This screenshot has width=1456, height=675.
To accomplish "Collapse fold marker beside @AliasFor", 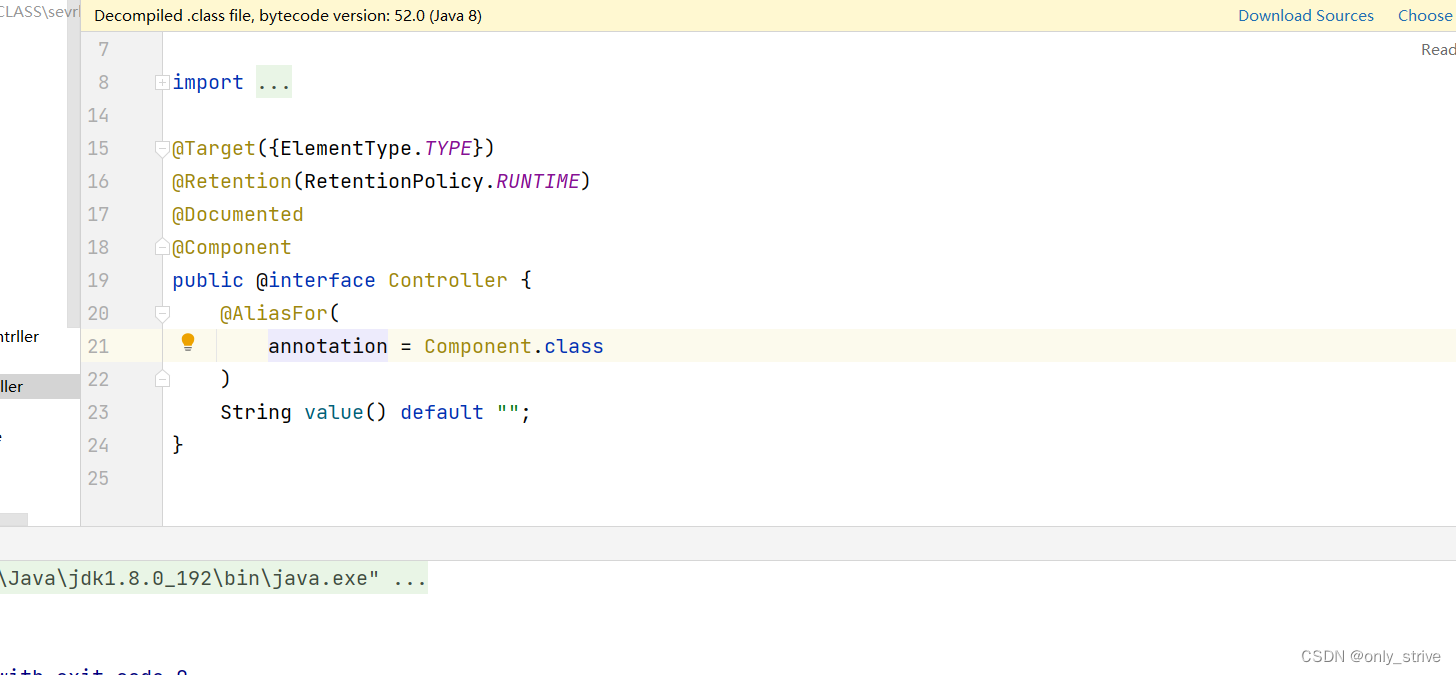I will (x=162, y=313).
